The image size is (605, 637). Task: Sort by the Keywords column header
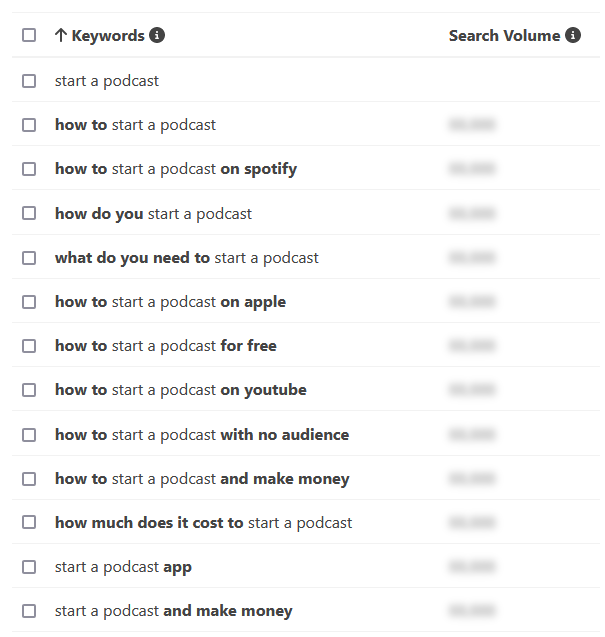click(108, 36)
